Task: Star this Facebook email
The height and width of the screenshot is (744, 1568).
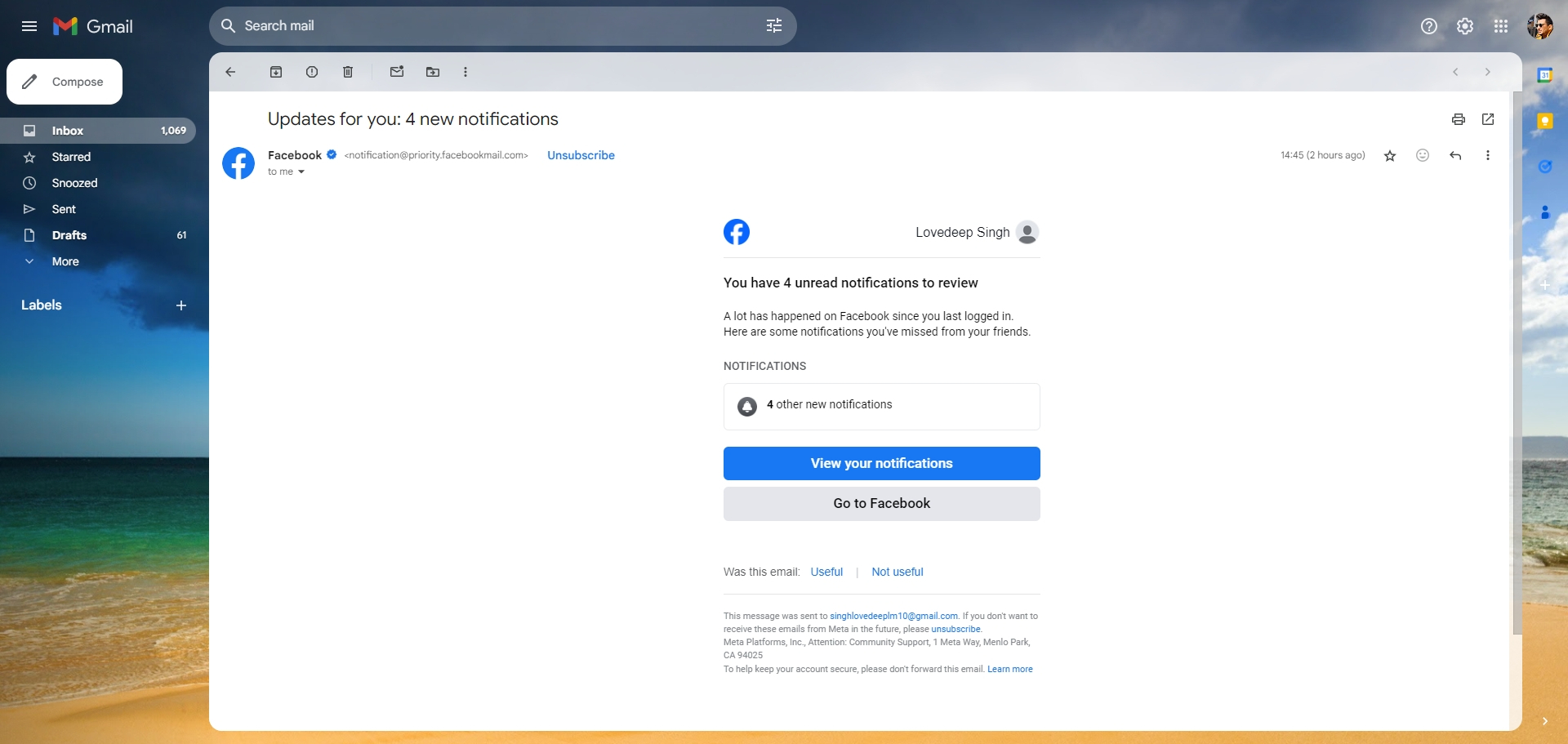Action: 1390,155
